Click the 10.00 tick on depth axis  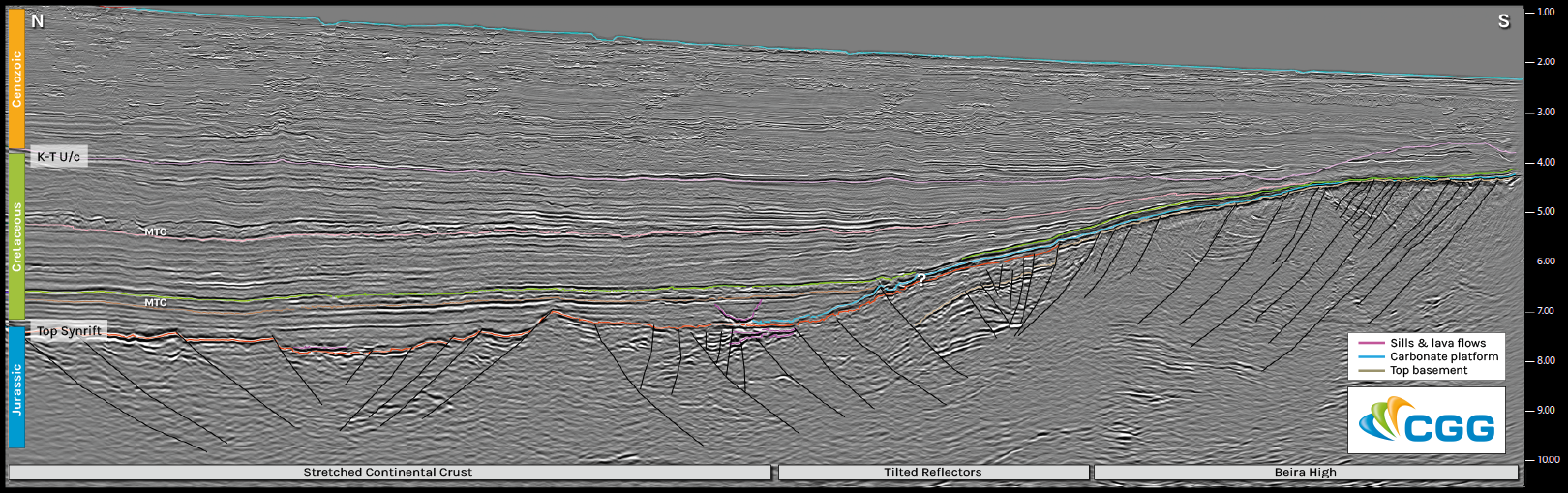[x=1547, y=460]
